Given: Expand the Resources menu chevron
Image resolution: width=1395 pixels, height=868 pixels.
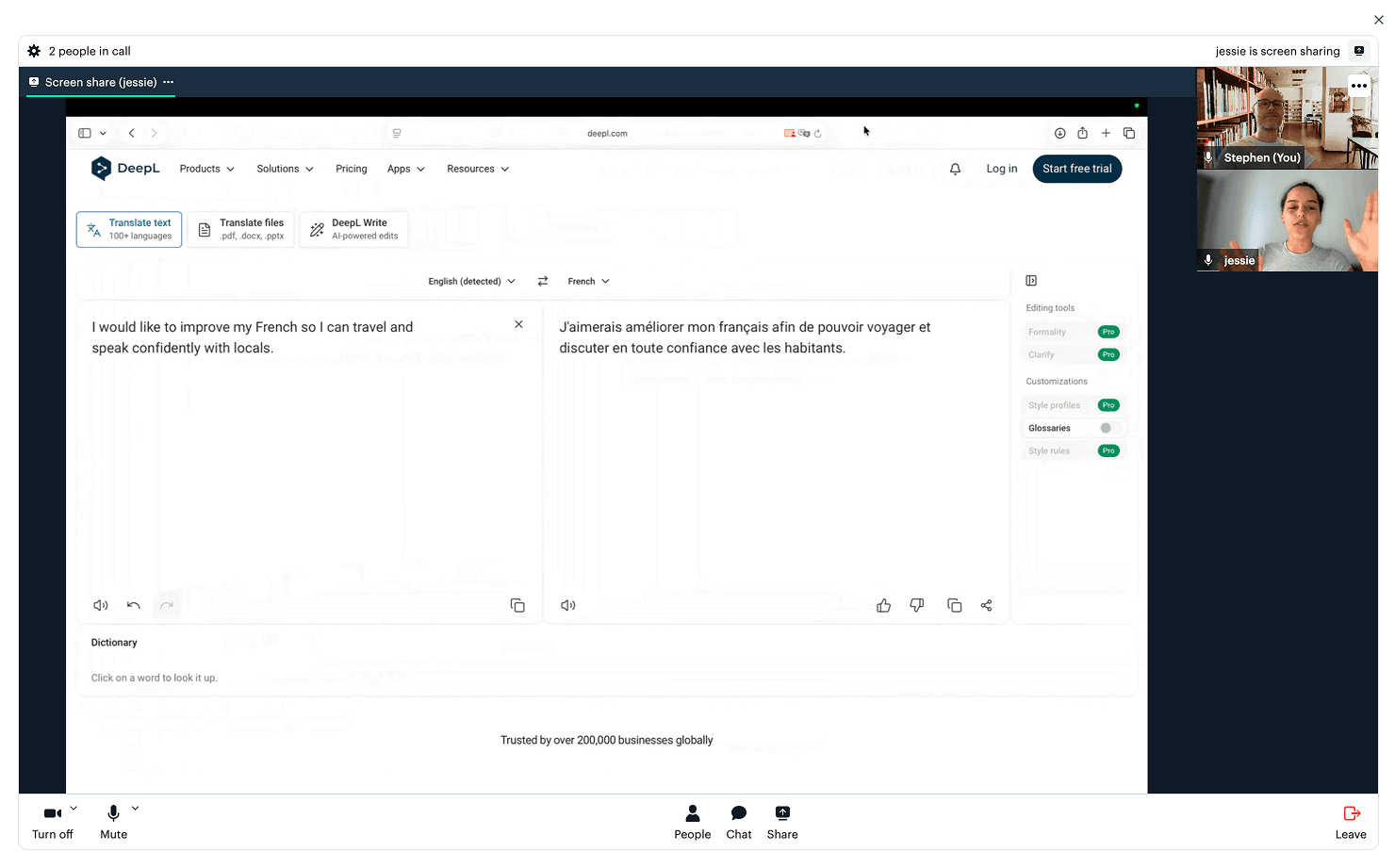Looking at the screenshot, I should pyautogui.click(x=505, y=168).
